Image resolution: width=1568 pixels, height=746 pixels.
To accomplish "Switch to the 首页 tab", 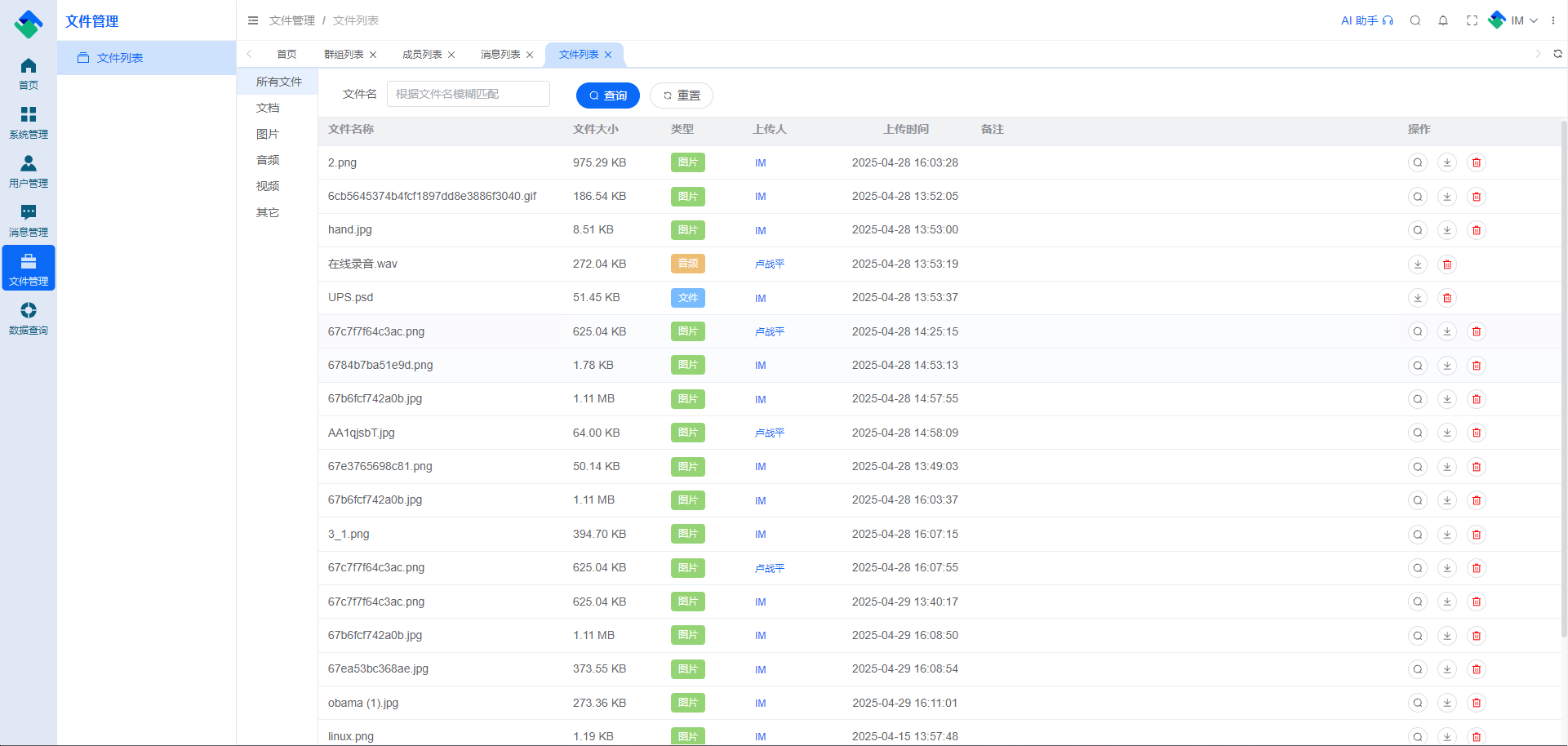I will pos(287,55).
